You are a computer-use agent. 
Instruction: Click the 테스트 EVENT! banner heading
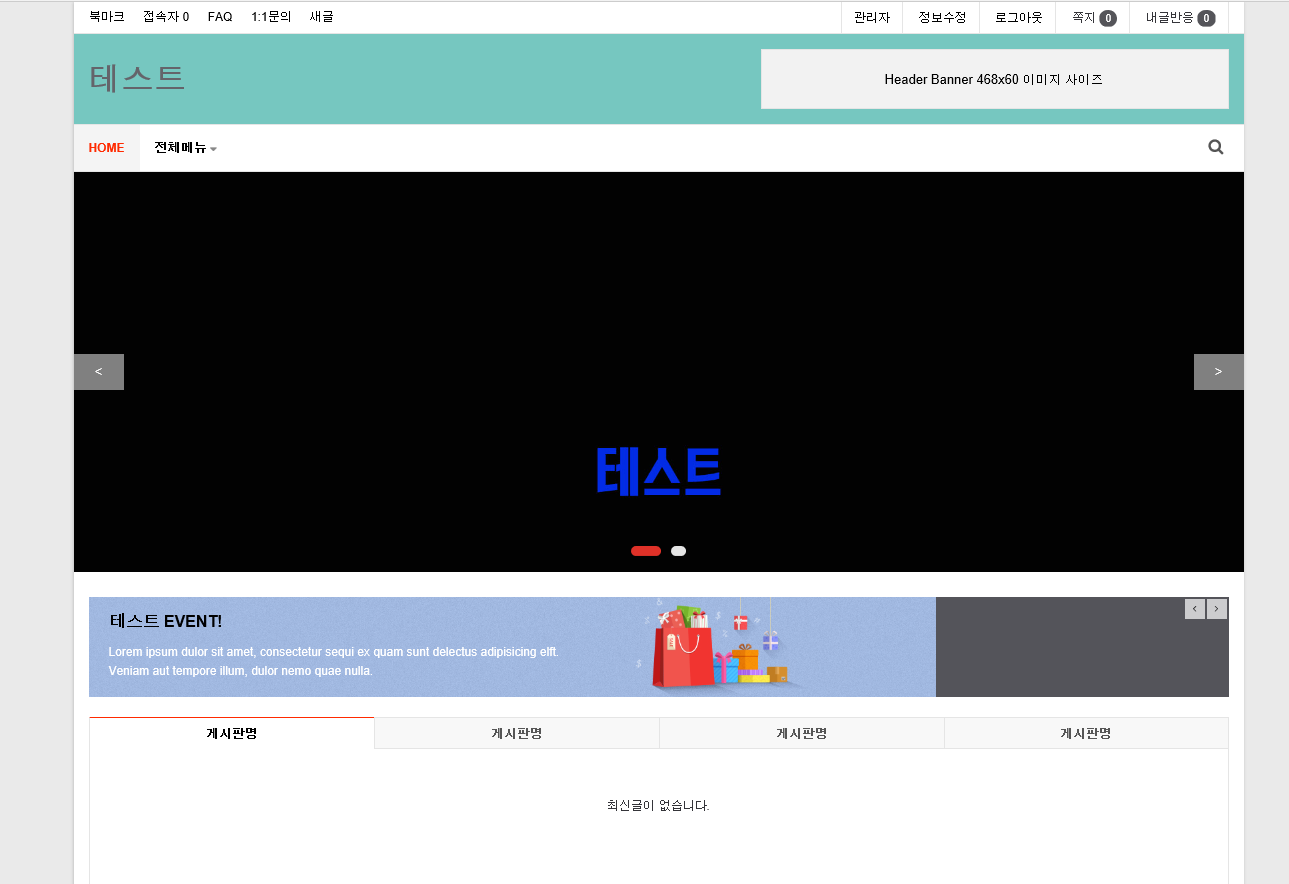(166, 621)
